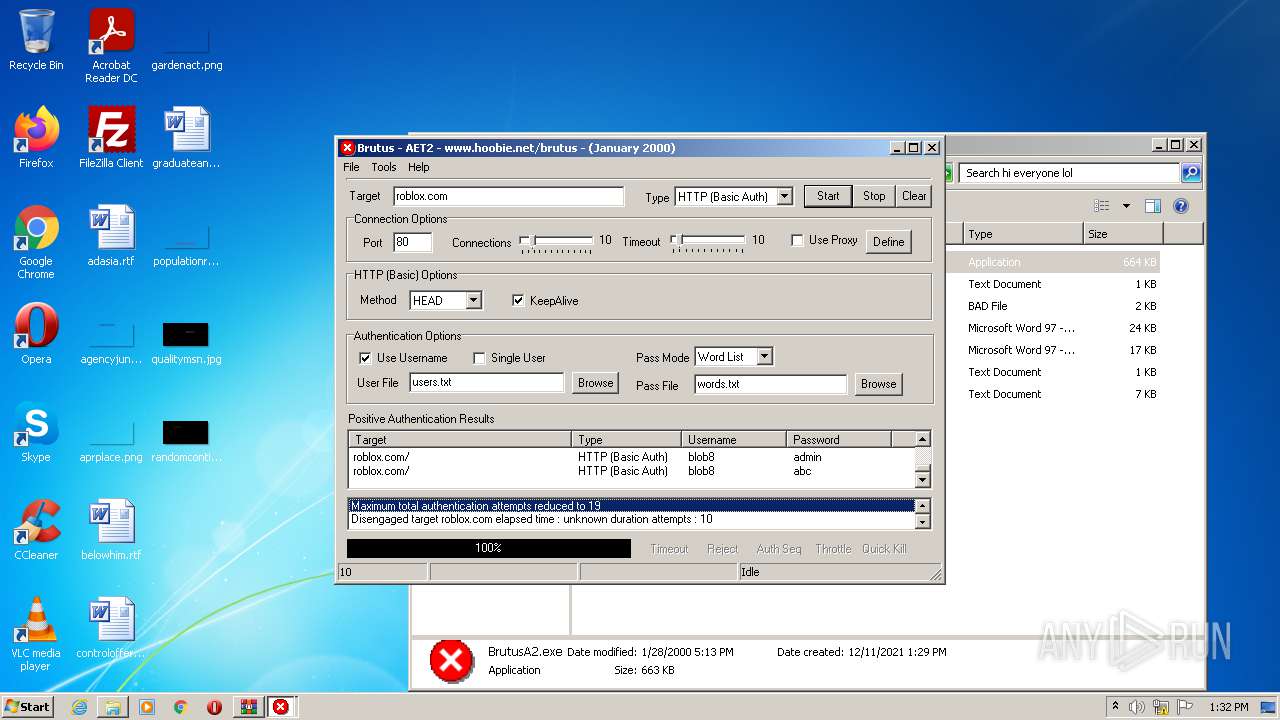1280x720 pixels.
Task: Select belowhim.rtf on desktop
Action: click(111, 530)
